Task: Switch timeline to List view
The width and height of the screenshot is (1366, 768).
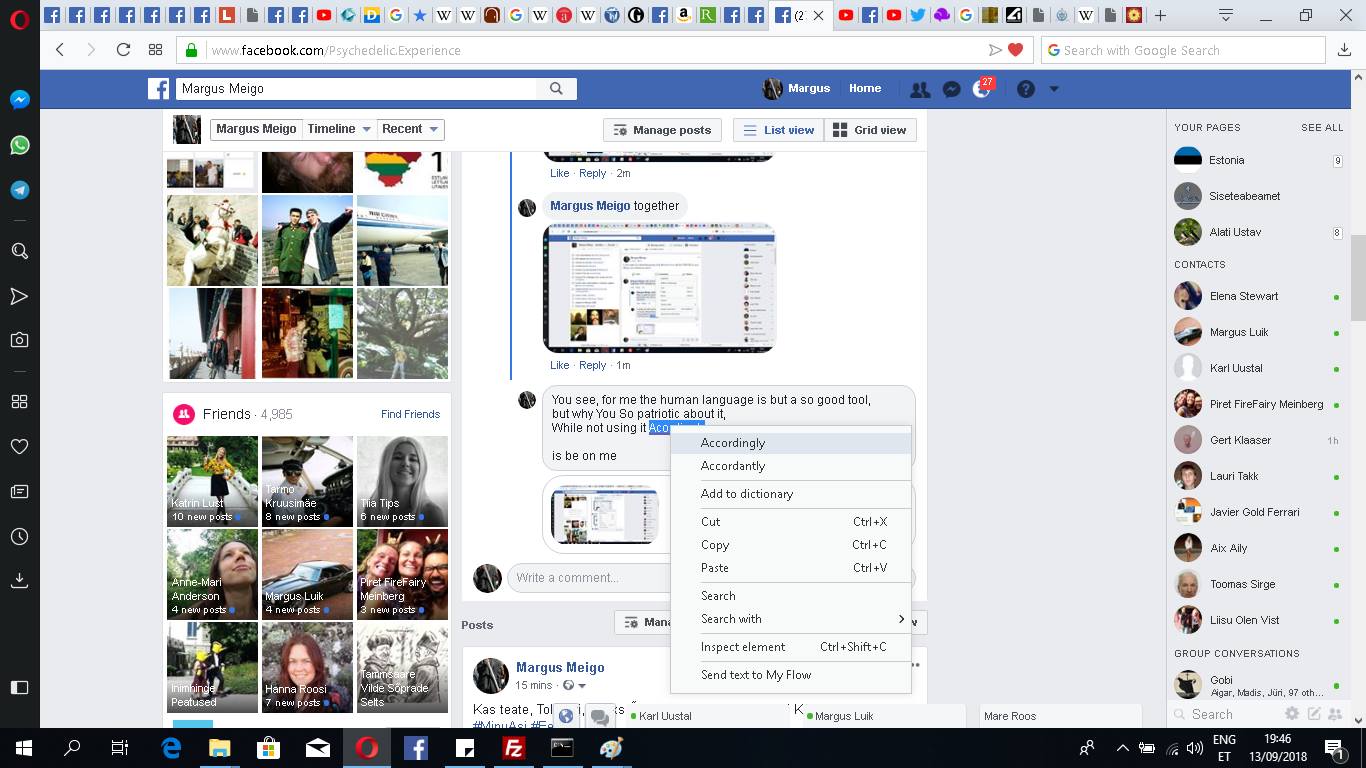Action: [x=779, y=130]
